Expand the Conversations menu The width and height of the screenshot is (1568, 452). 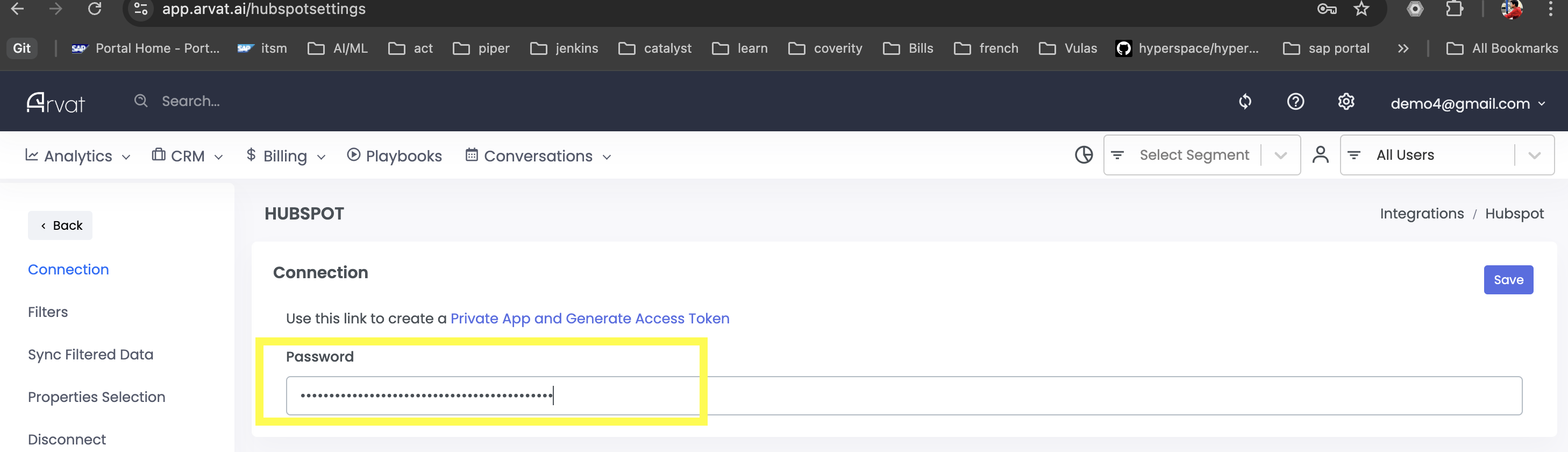tap(539, 156)
